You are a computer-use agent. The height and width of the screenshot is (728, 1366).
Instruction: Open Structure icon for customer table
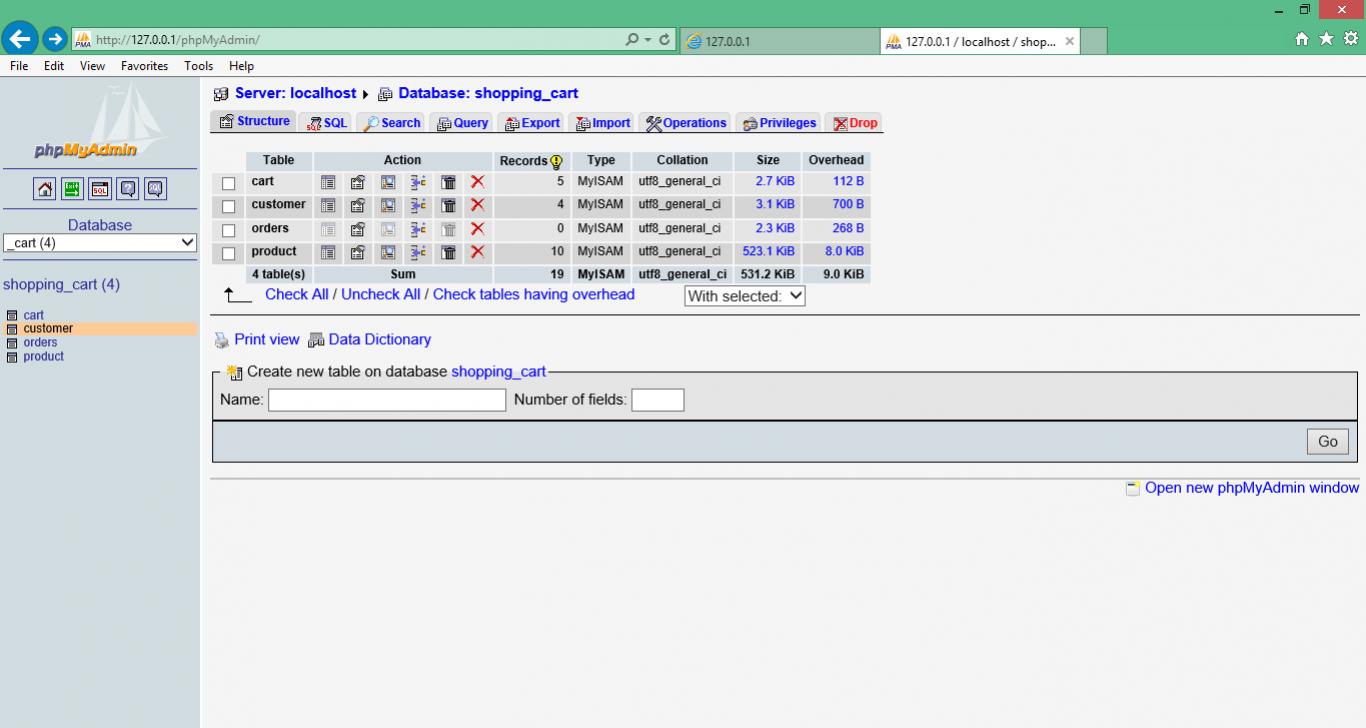(358, 205)
